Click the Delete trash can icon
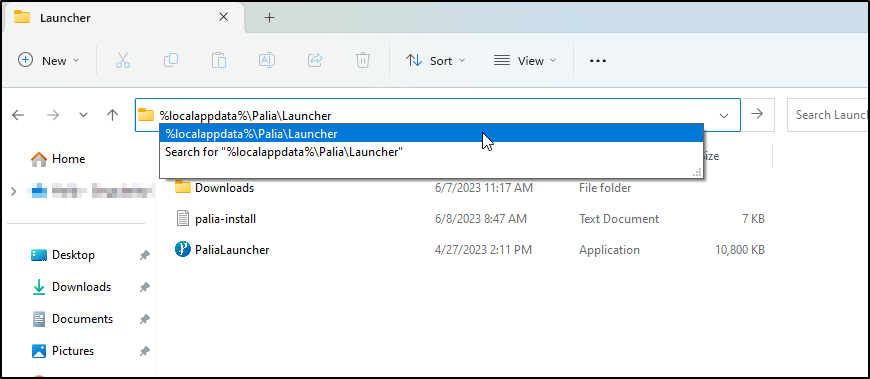This screenshot has height=379, width=870. coord(363,60)
